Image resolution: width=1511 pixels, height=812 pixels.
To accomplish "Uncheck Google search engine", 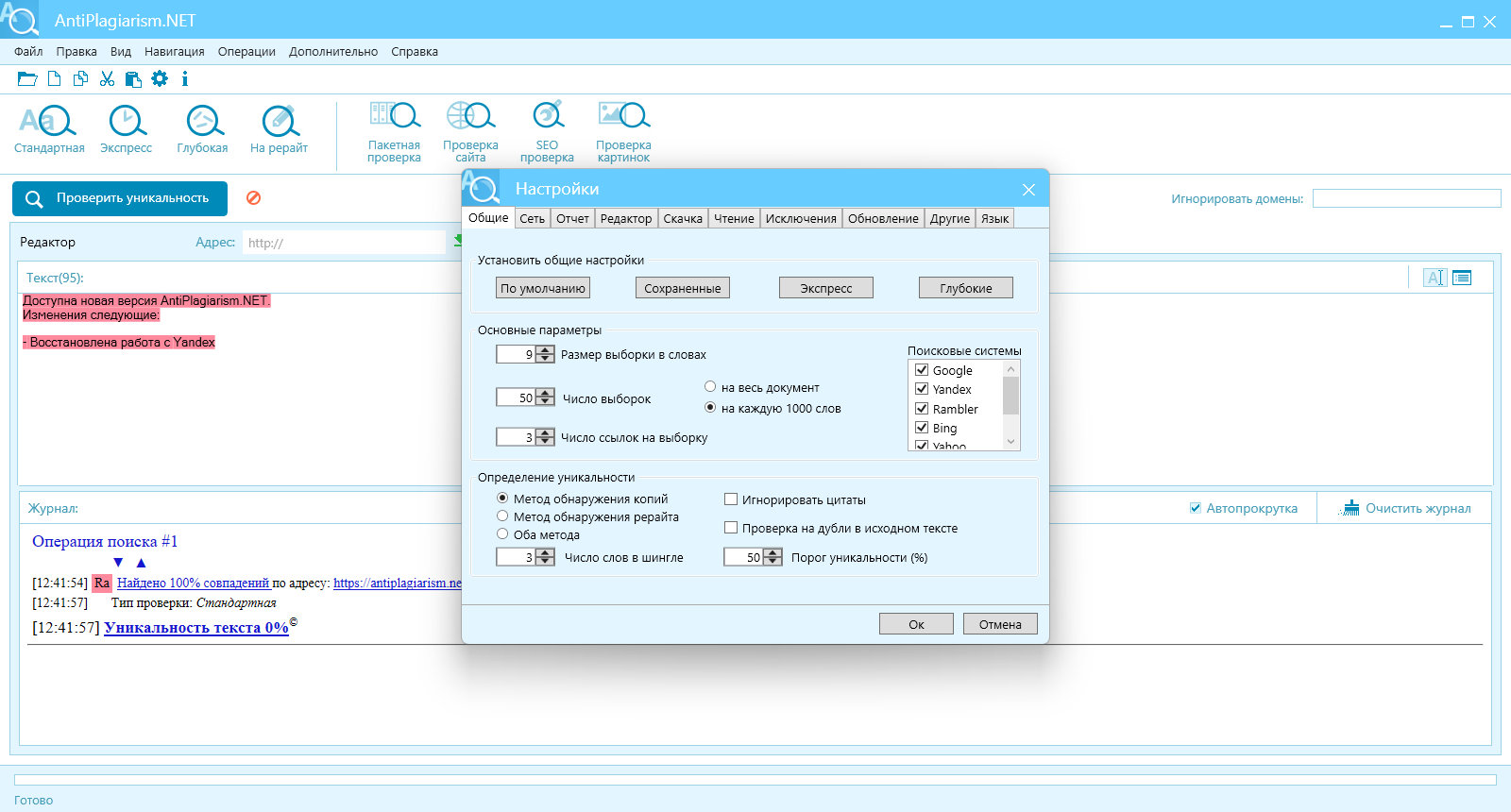I will pyautogui.click(x=922, y=370).
